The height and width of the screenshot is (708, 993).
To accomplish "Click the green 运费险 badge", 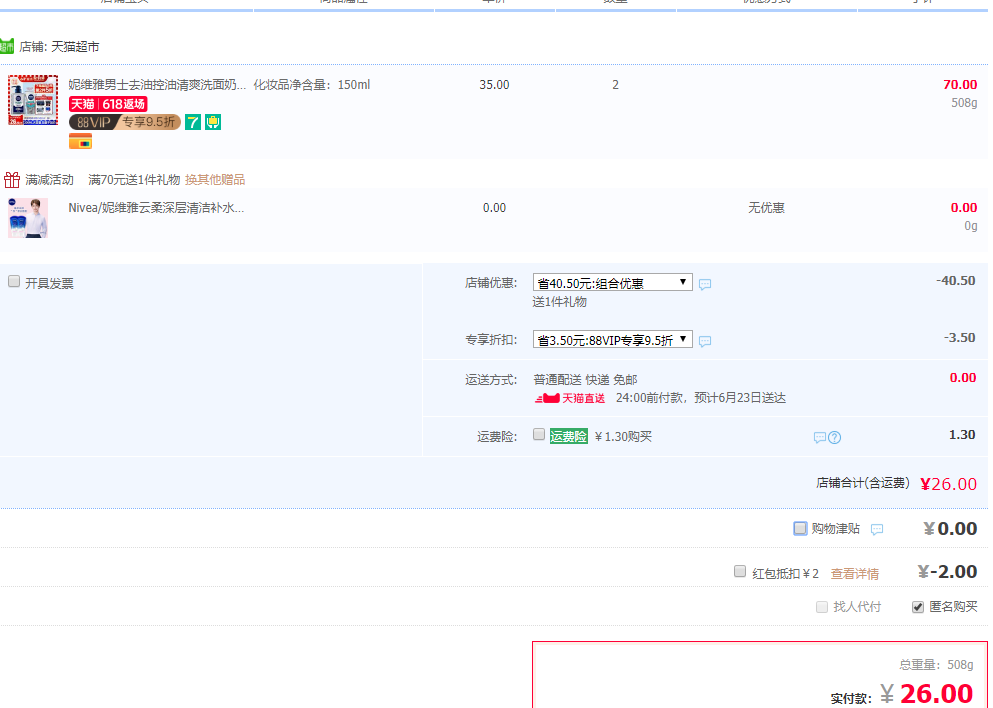I will point(569,436).
